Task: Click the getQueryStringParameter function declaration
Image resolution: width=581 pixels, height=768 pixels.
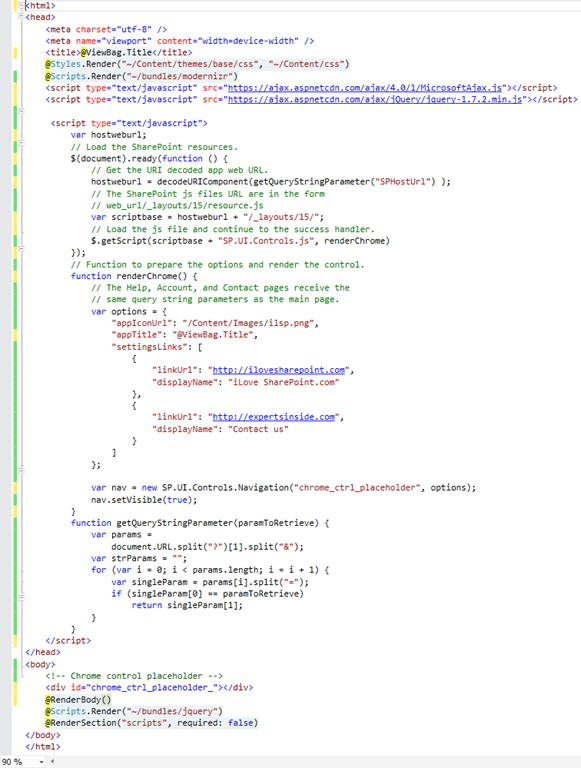Action: tap(174, 523)
